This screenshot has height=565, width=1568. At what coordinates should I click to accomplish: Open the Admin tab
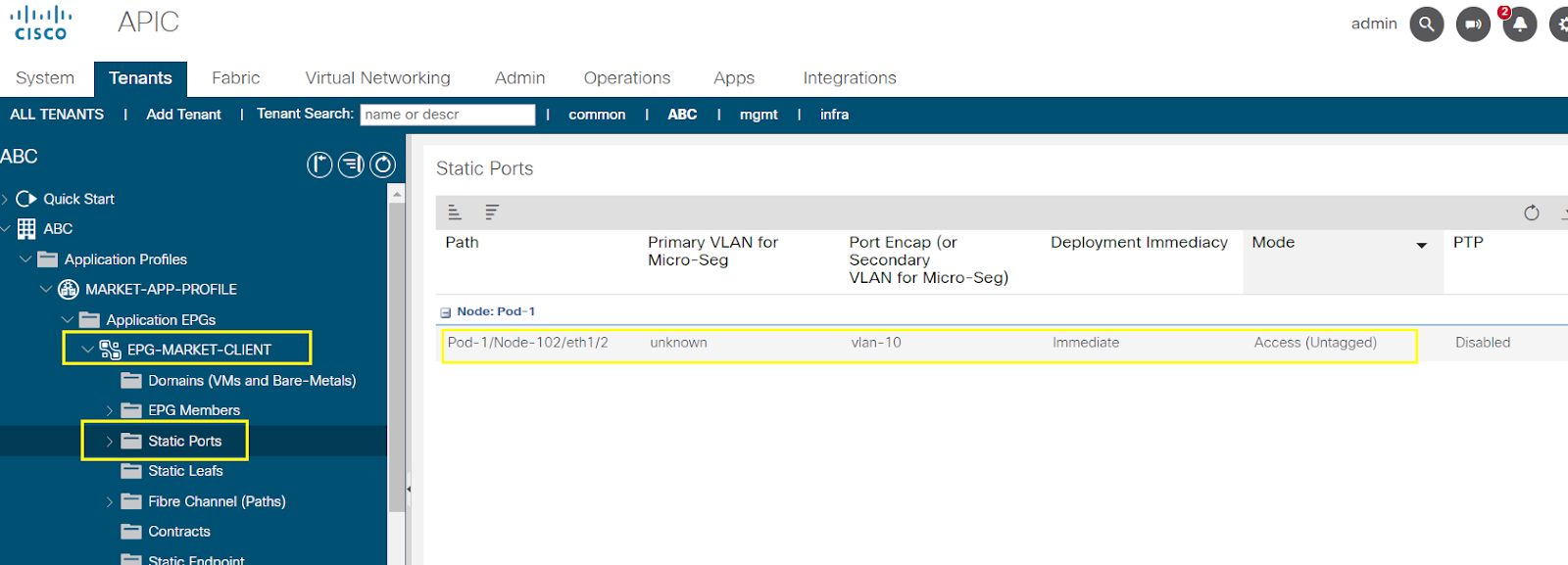(520, 78)
